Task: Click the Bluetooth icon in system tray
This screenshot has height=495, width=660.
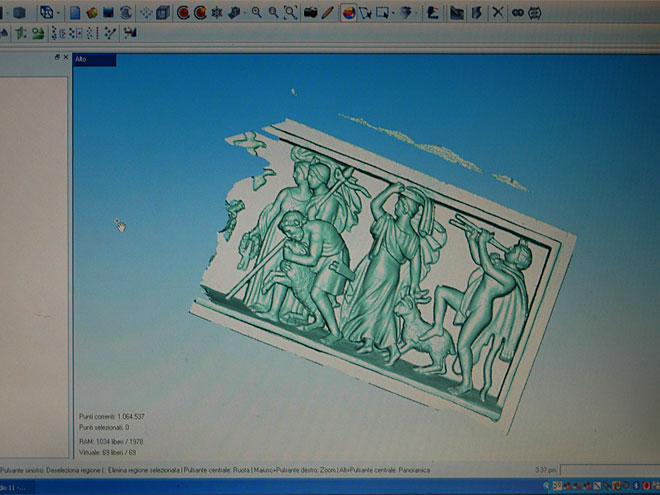Action: click(x=637, y=486)
